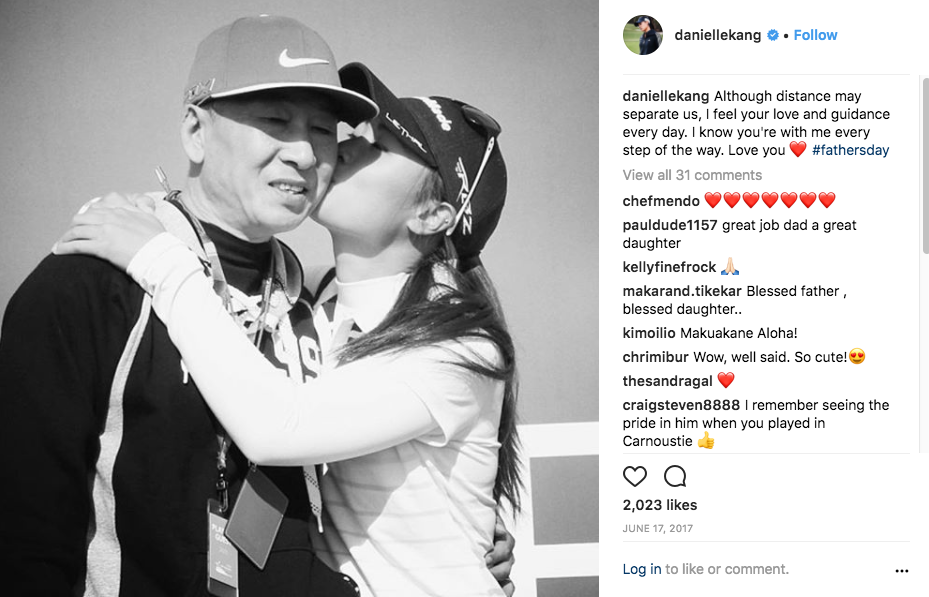The height and width of the screenshot is (597, 929).
Task: Visit kellyfinefrock's profile
Action: 669,267
